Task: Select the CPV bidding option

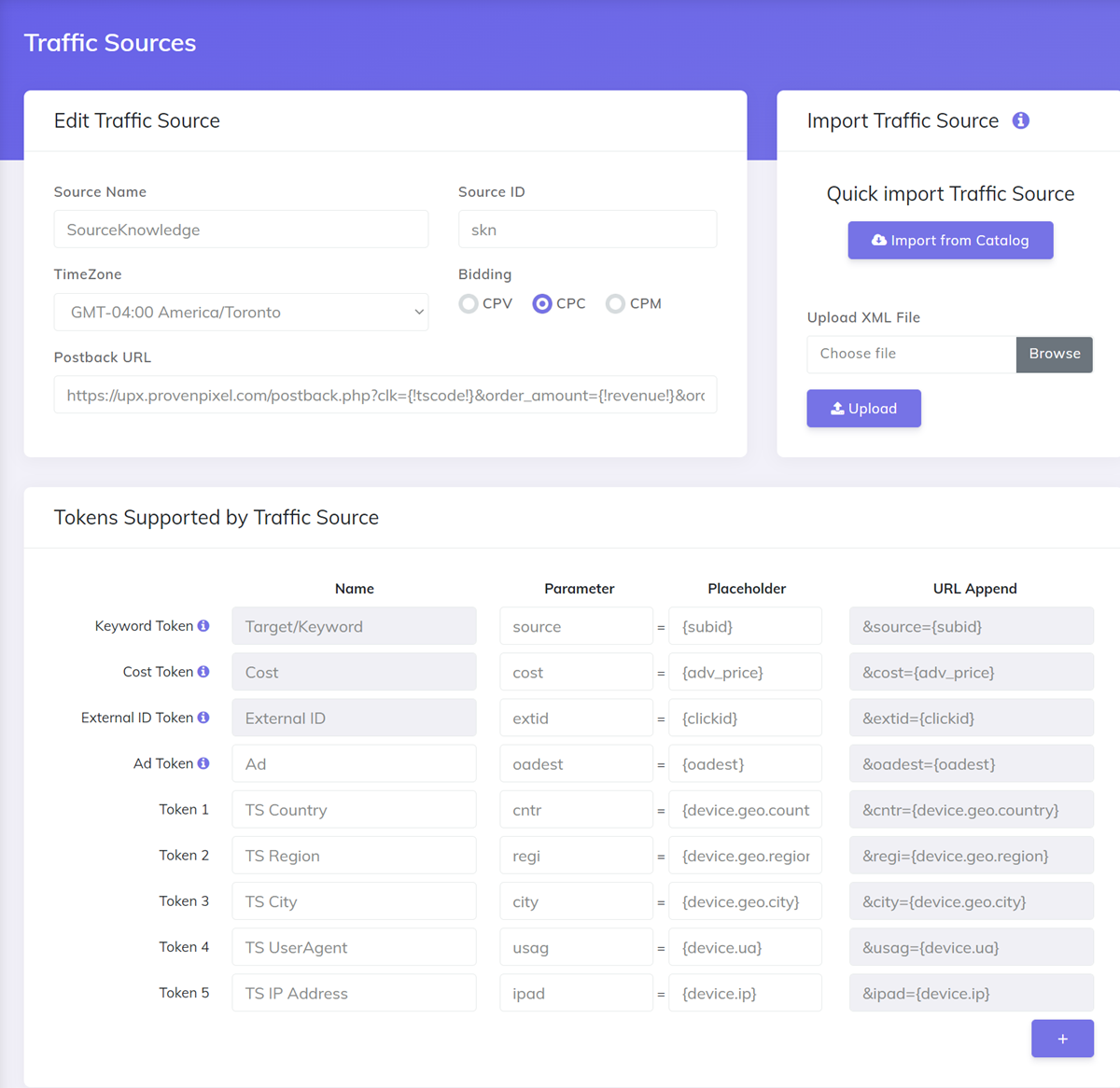Action: tap(468, 303)
